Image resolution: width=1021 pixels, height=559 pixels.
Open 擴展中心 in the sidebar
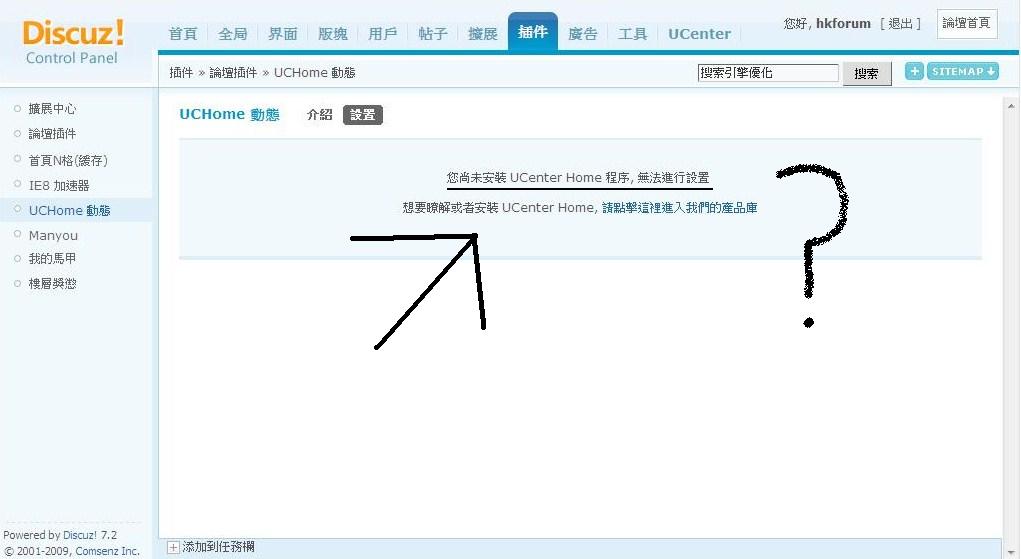click(x=52, y=109)
